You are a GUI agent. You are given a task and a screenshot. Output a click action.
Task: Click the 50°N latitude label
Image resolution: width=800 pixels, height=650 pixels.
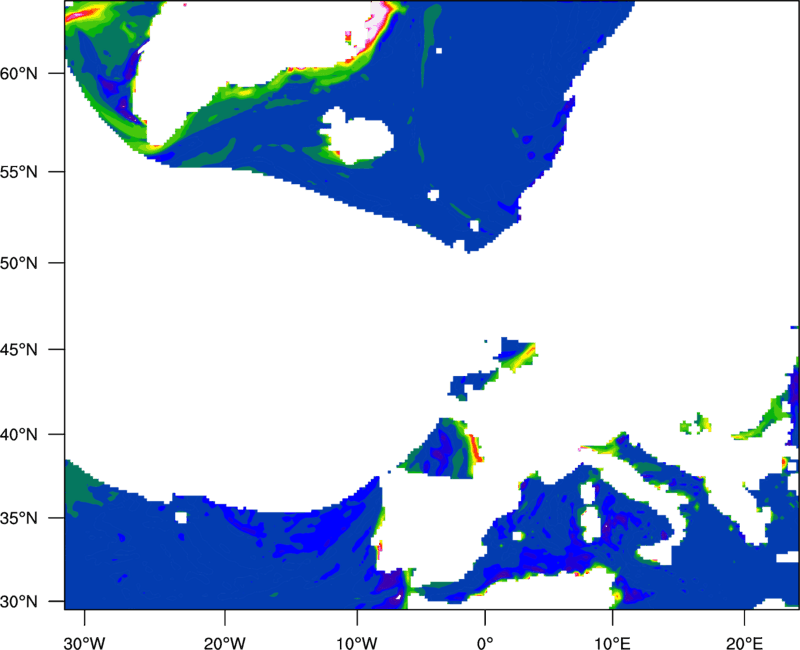(x=19, y=263)
